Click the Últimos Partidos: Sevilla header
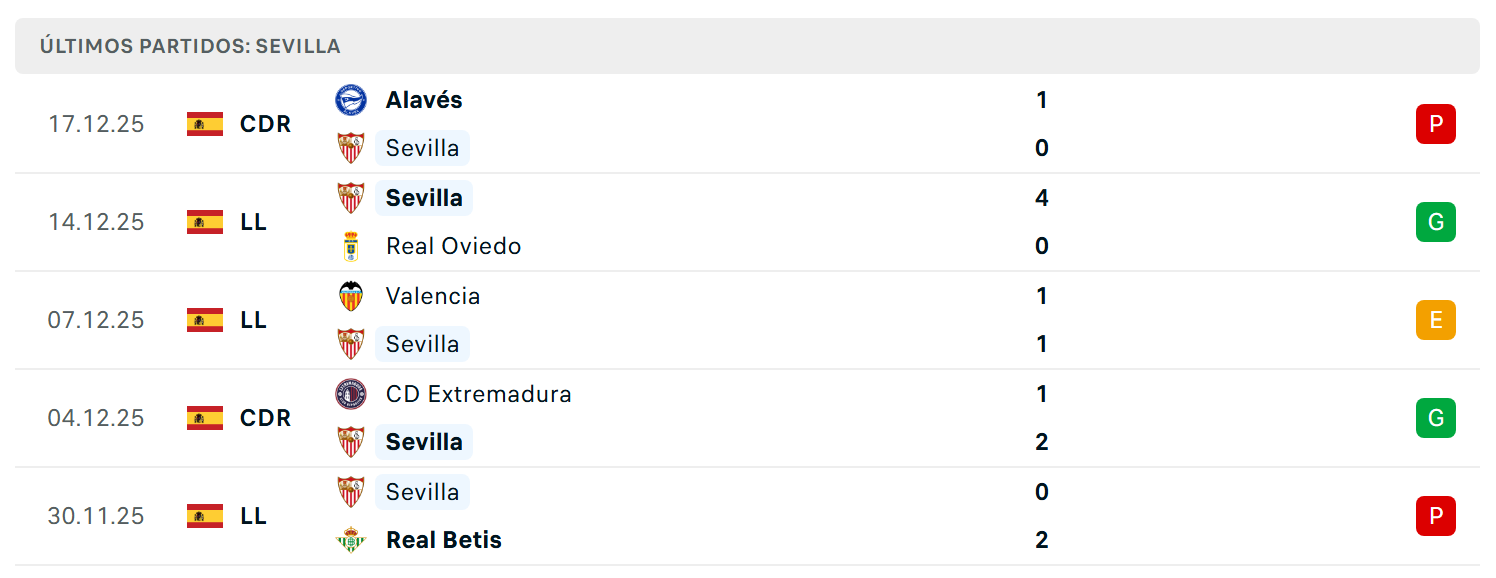This screenshot has width=1496, height=578. (x=190, y=46)
